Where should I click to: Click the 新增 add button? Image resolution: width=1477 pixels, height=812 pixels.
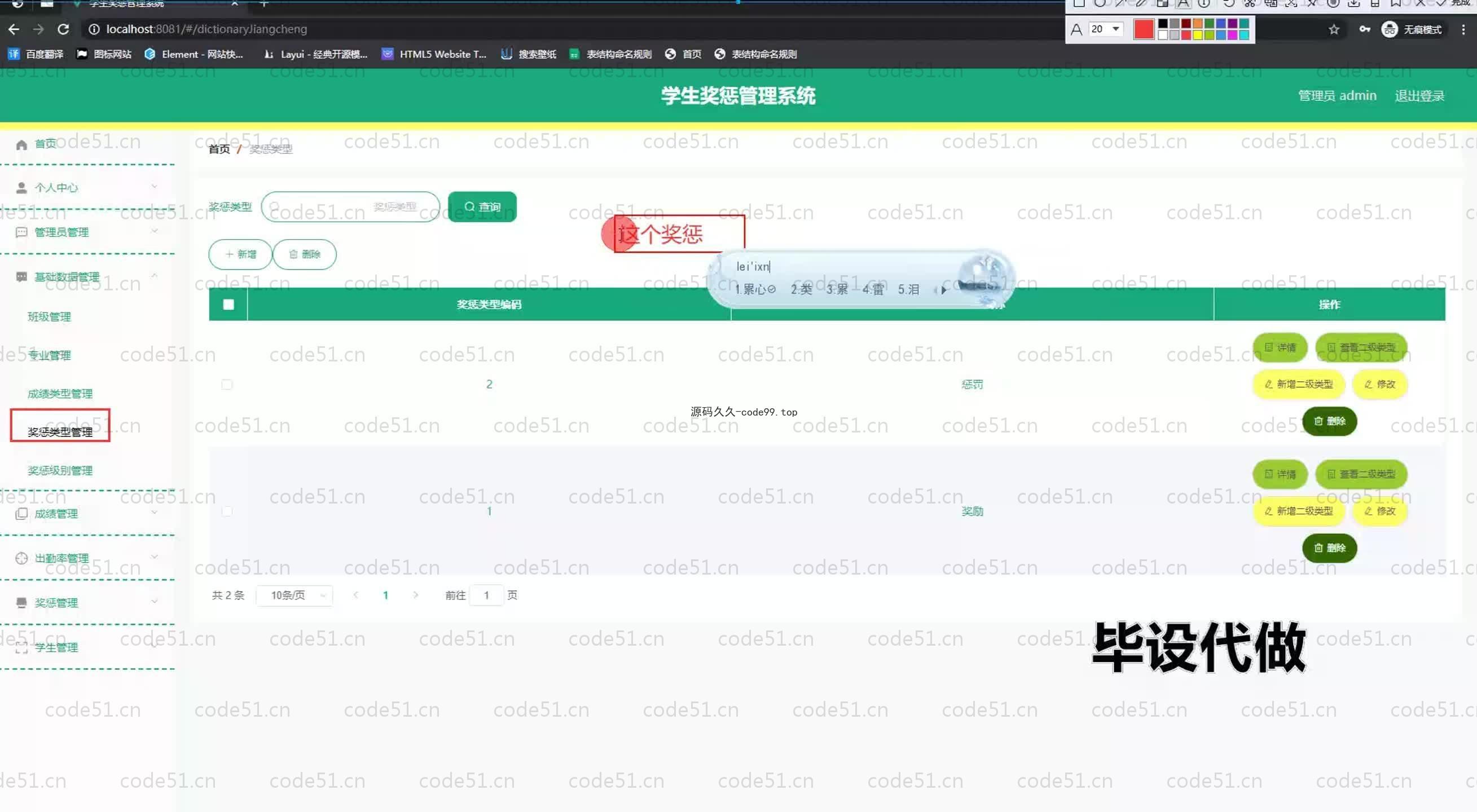pyautogui.click(x=240, y=254)
